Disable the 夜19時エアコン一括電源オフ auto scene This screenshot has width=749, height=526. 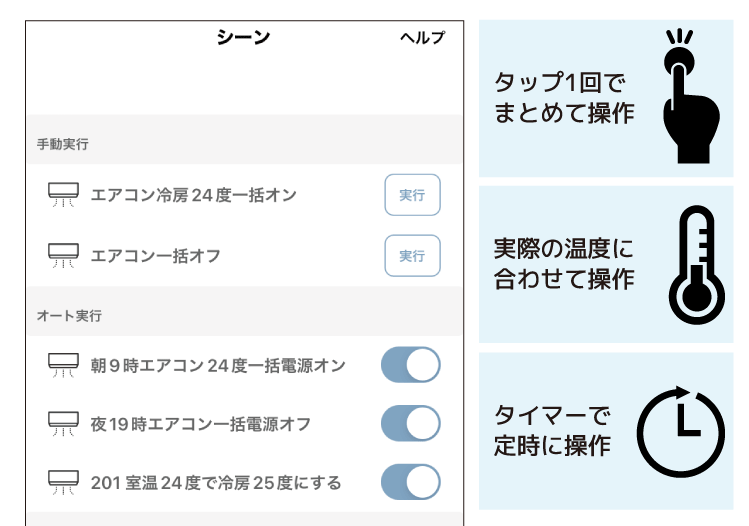coord(410,424)
